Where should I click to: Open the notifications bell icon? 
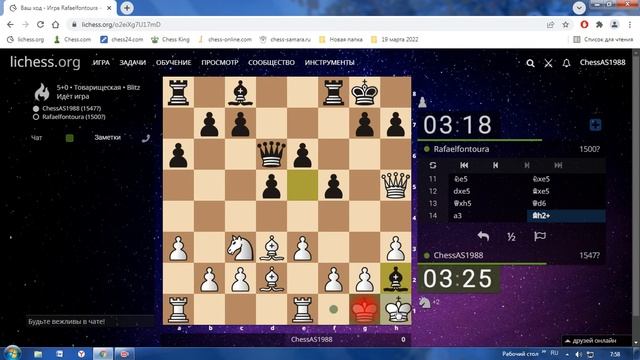pos(566,63)
